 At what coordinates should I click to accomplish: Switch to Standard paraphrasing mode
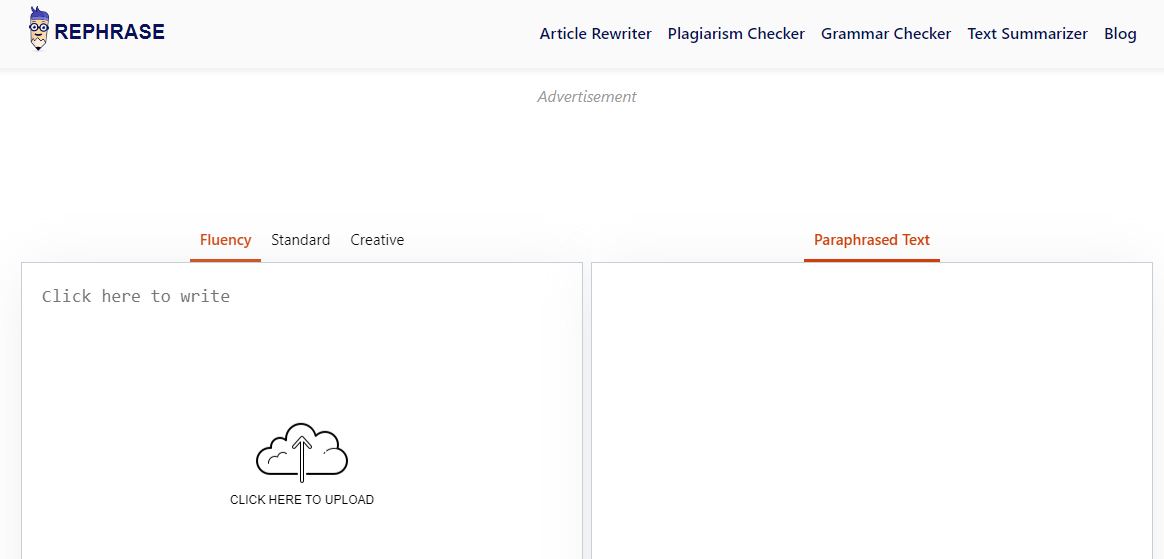tap(300, 240)
